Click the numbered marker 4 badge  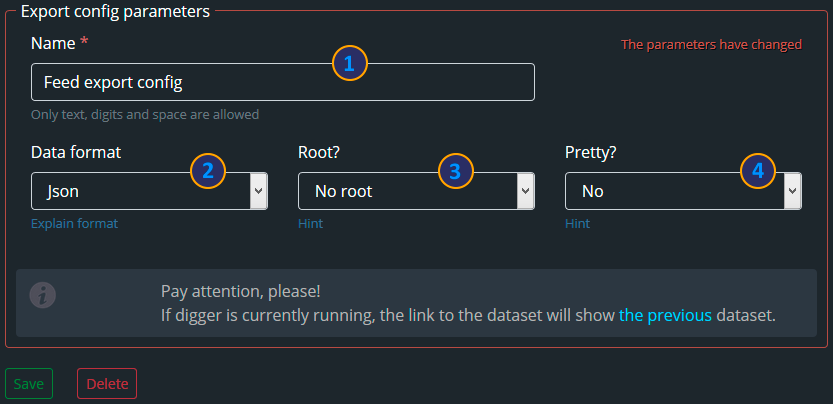(758, 171)
